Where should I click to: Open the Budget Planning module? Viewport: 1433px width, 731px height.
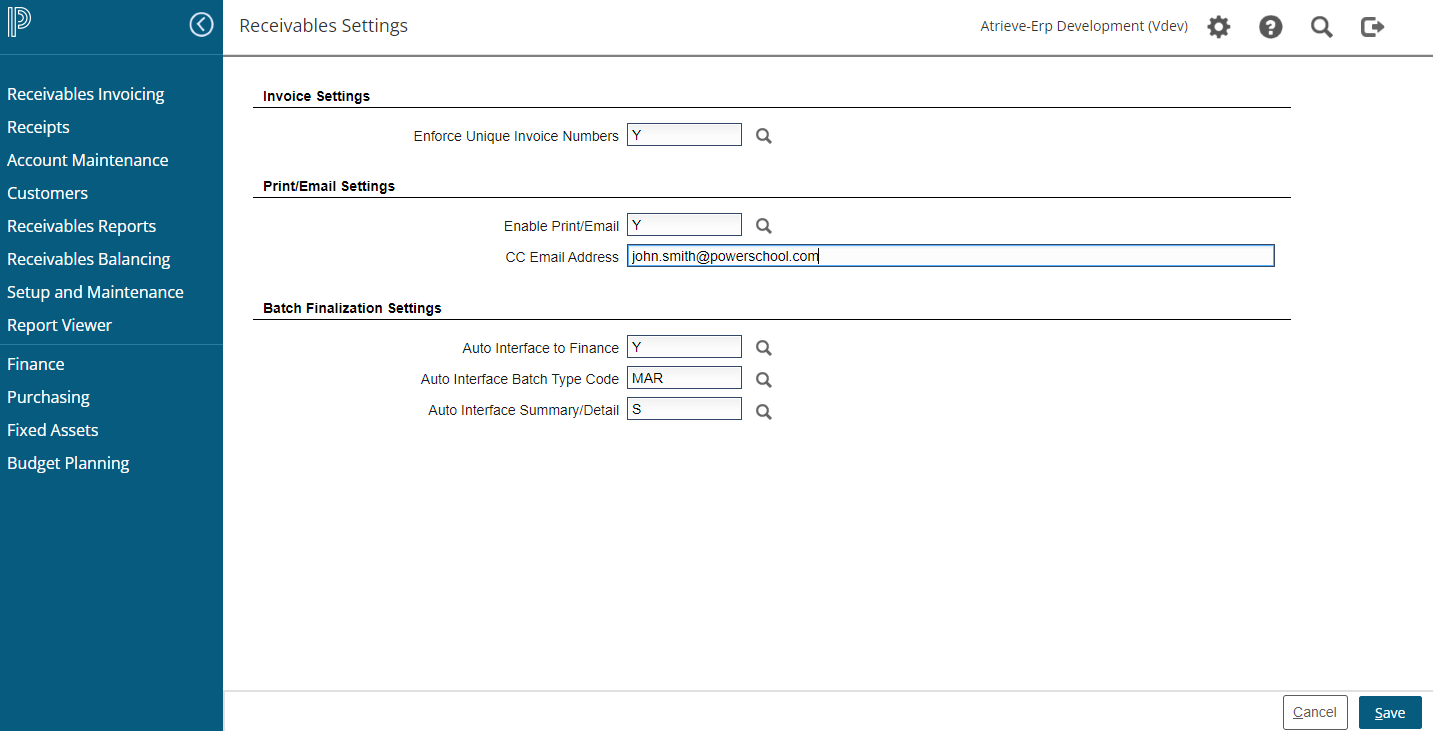(x=68, y=463)
